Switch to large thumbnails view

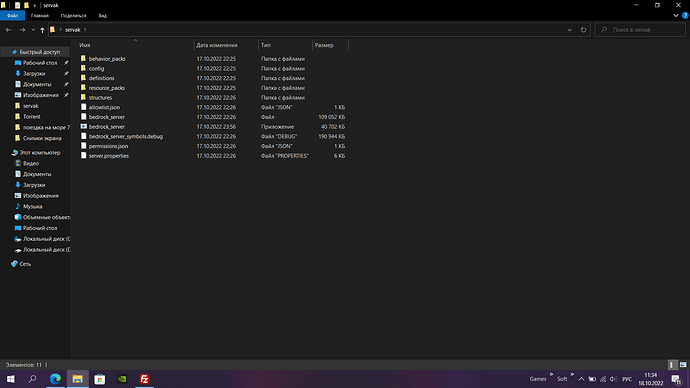[683, 365]
